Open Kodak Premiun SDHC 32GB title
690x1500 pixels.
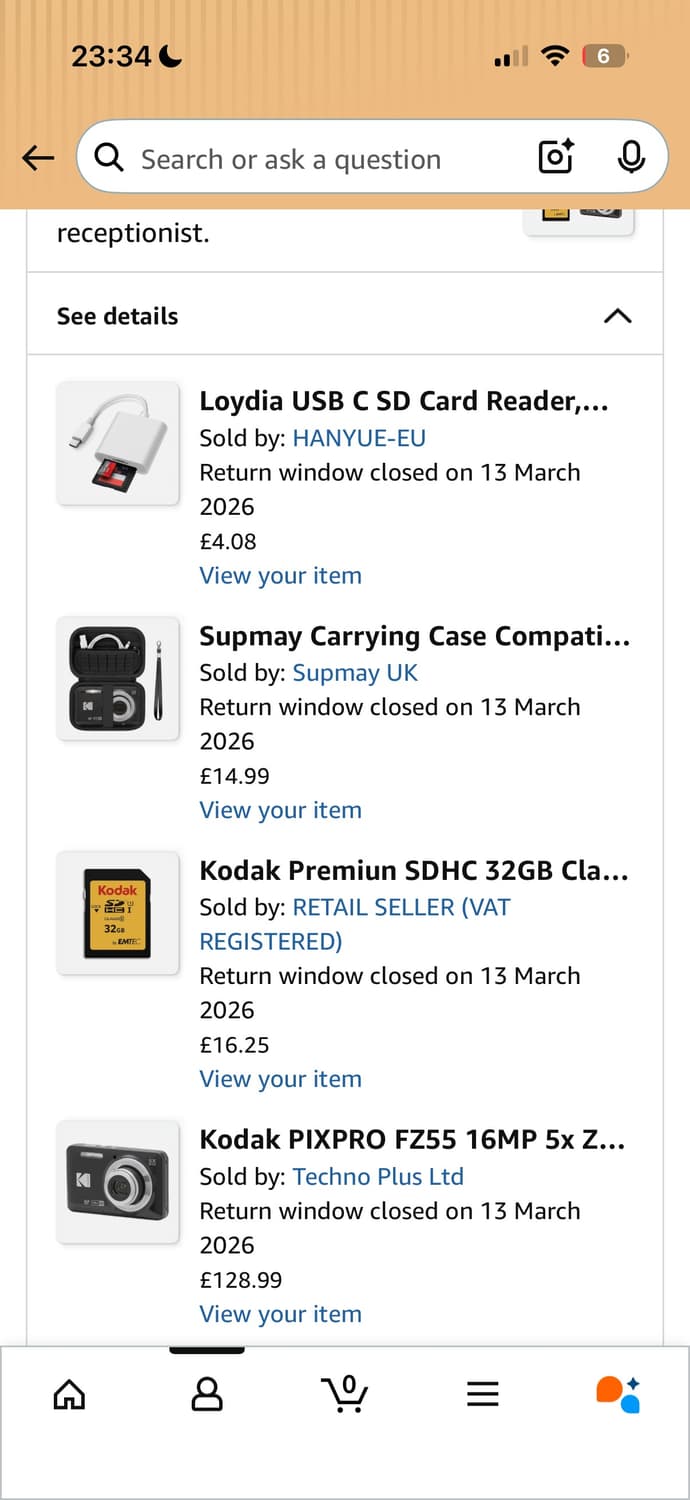(x=414, y=870)
